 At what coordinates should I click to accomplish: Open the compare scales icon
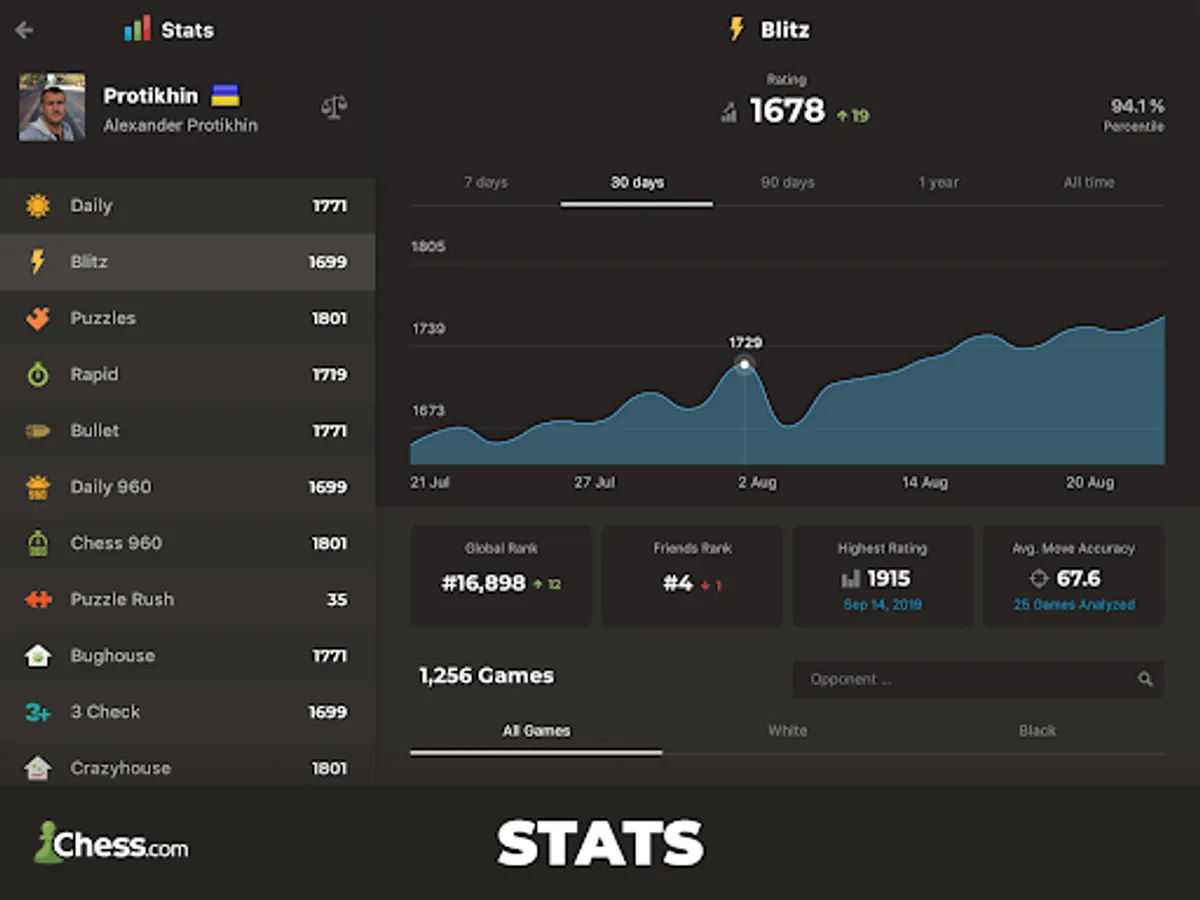coord(334,107)
